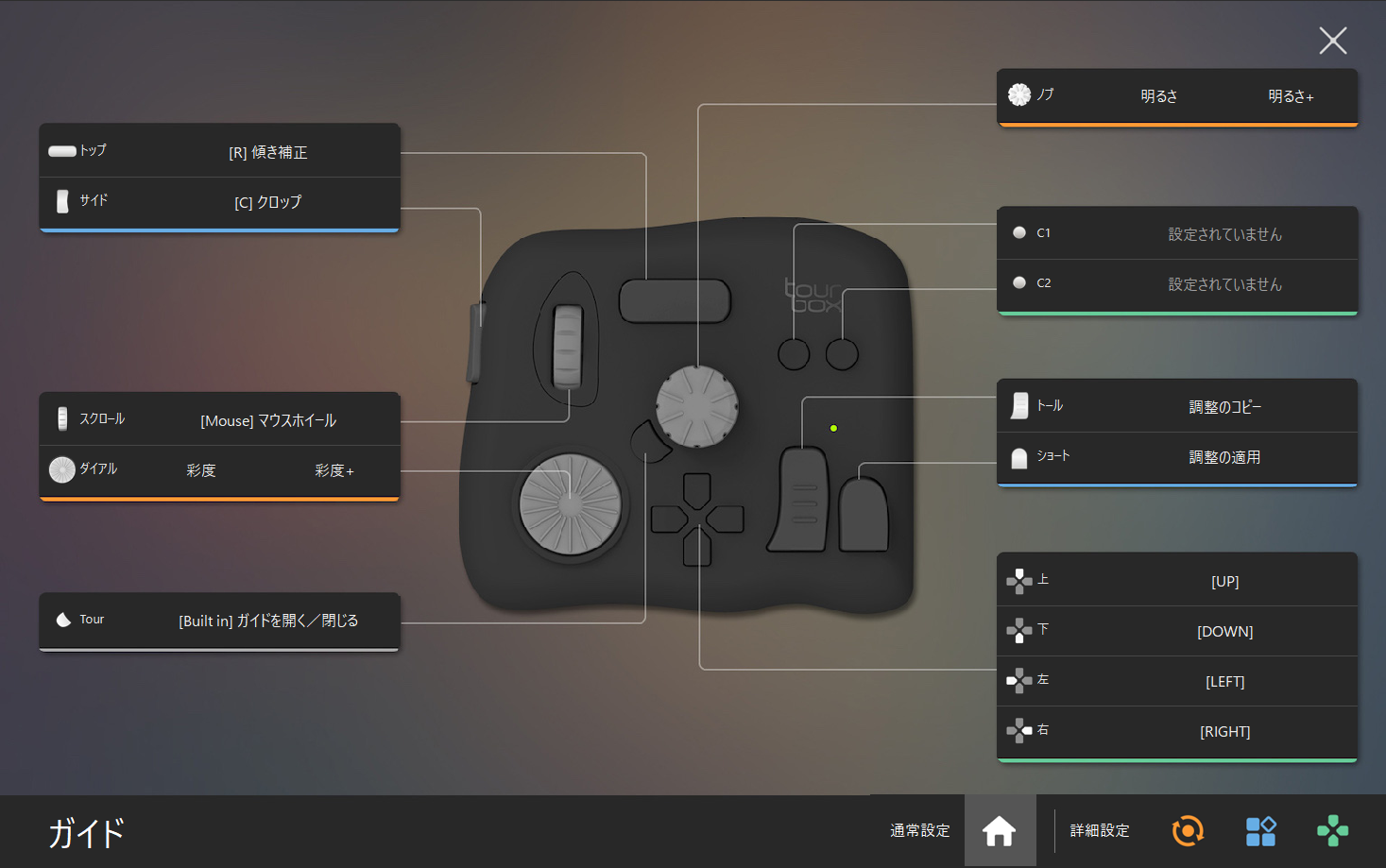The height and width of the screenshot is (868, 1386).
Task: Click the 調整のコピー tall button assignment
Action: [1224, 407]
